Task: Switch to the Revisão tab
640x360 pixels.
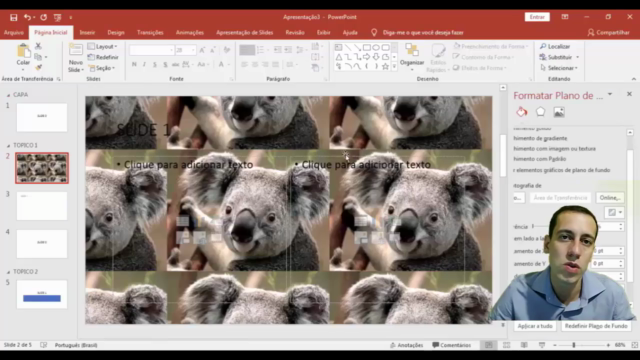Action: coord(295,33)
